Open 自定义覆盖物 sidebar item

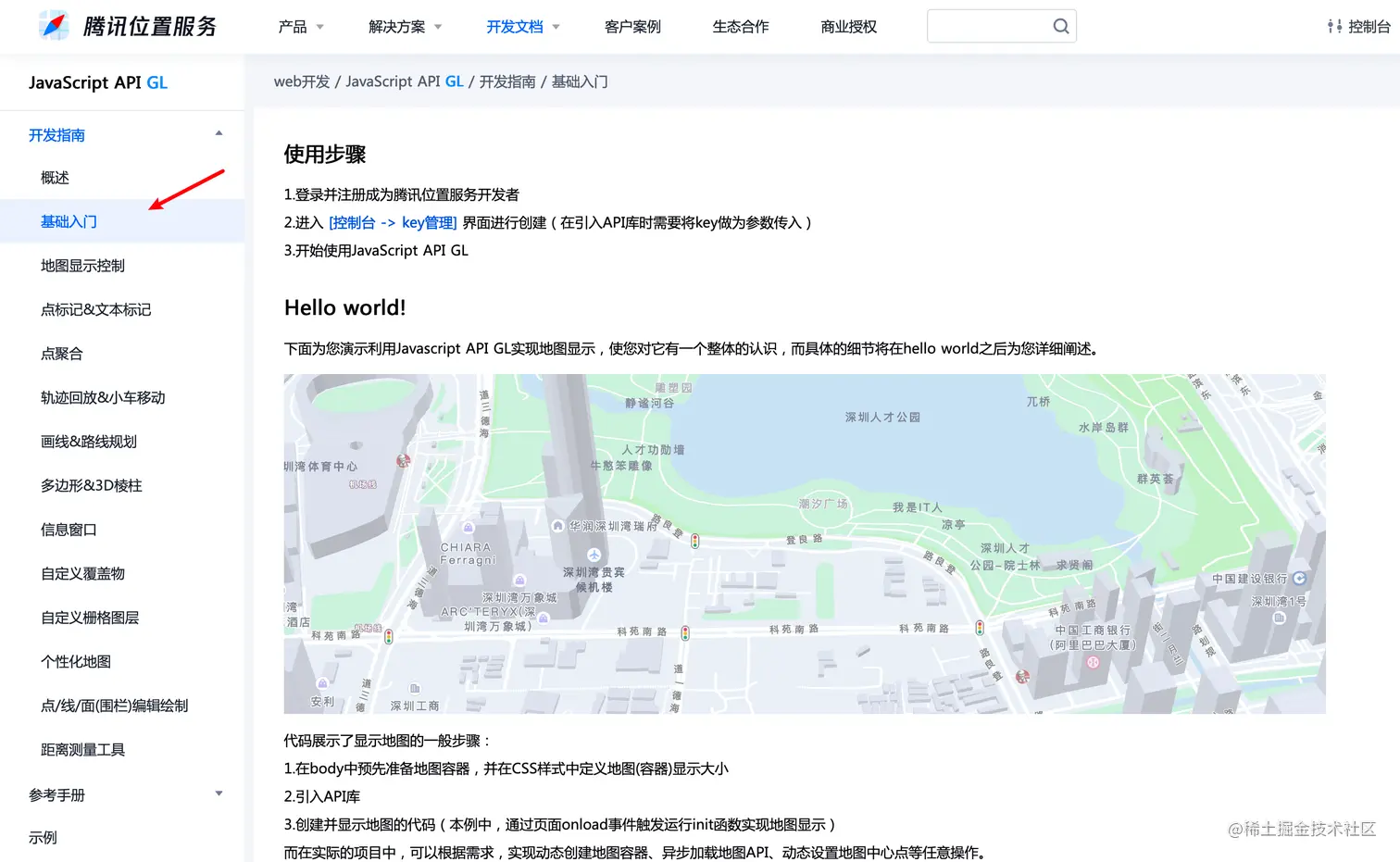pyautogui.click(x=82, y=573)
